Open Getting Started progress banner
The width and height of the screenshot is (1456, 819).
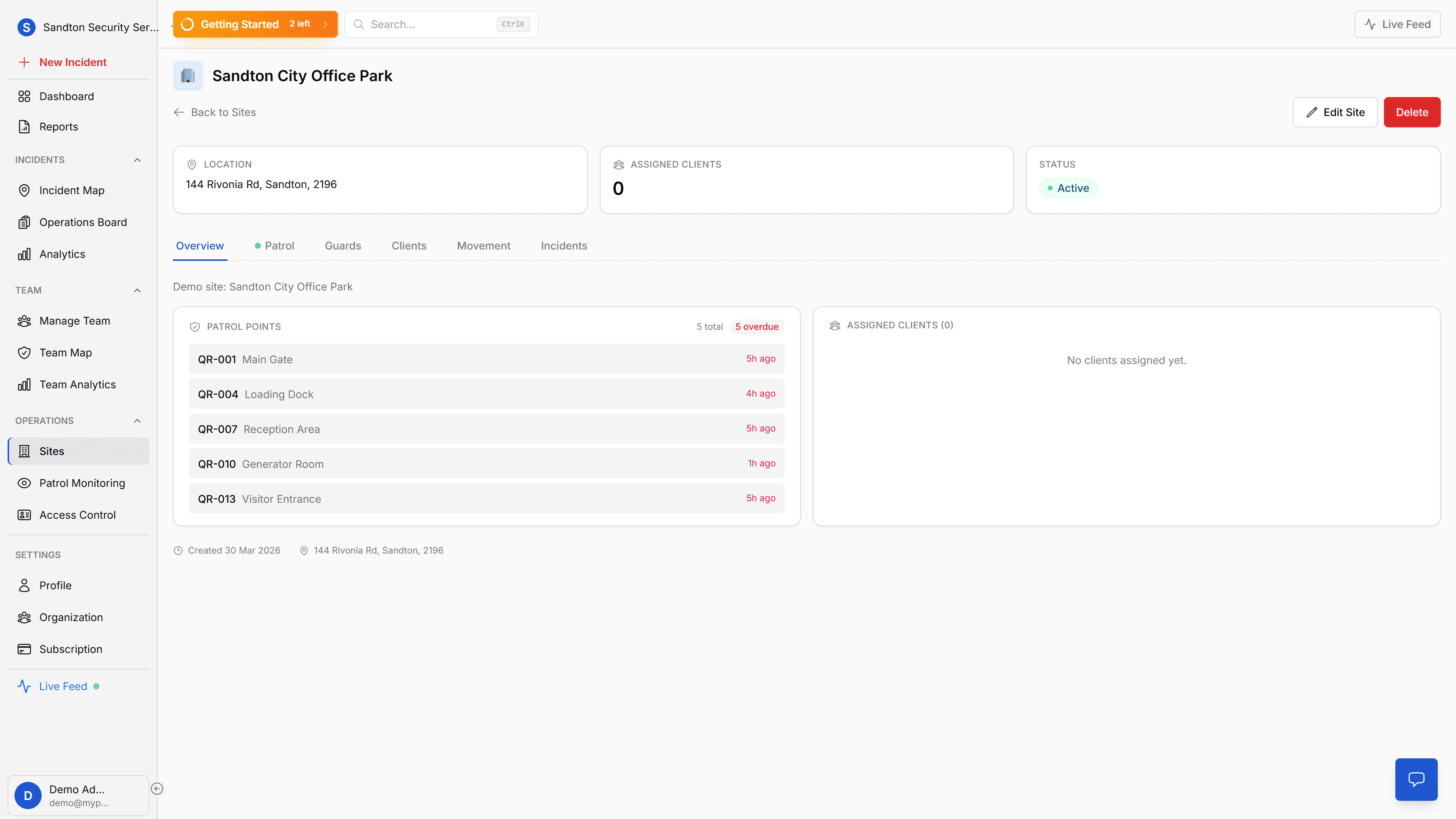(x=255, y=24)
